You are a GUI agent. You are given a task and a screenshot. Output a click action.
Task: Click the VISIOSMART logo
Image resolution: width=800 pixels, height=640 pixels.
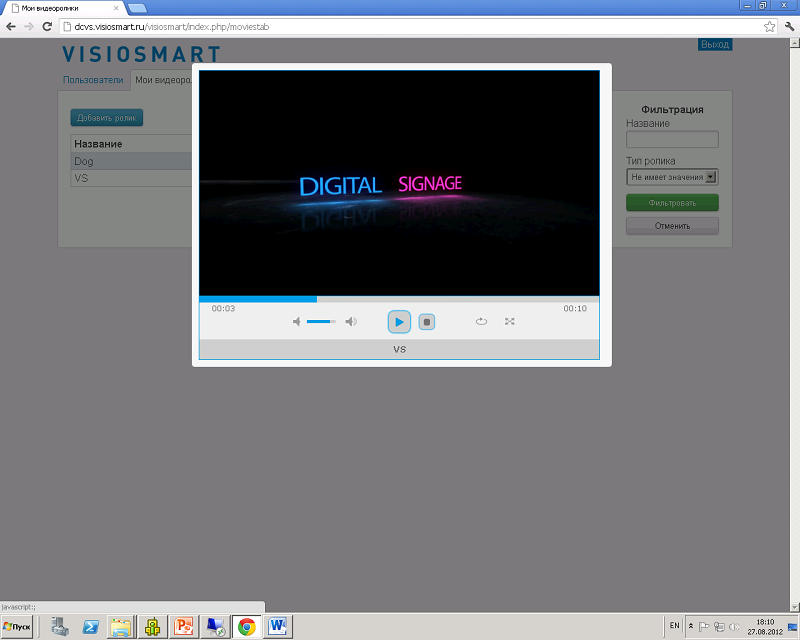pyautogui.click(x=141, y=54)
